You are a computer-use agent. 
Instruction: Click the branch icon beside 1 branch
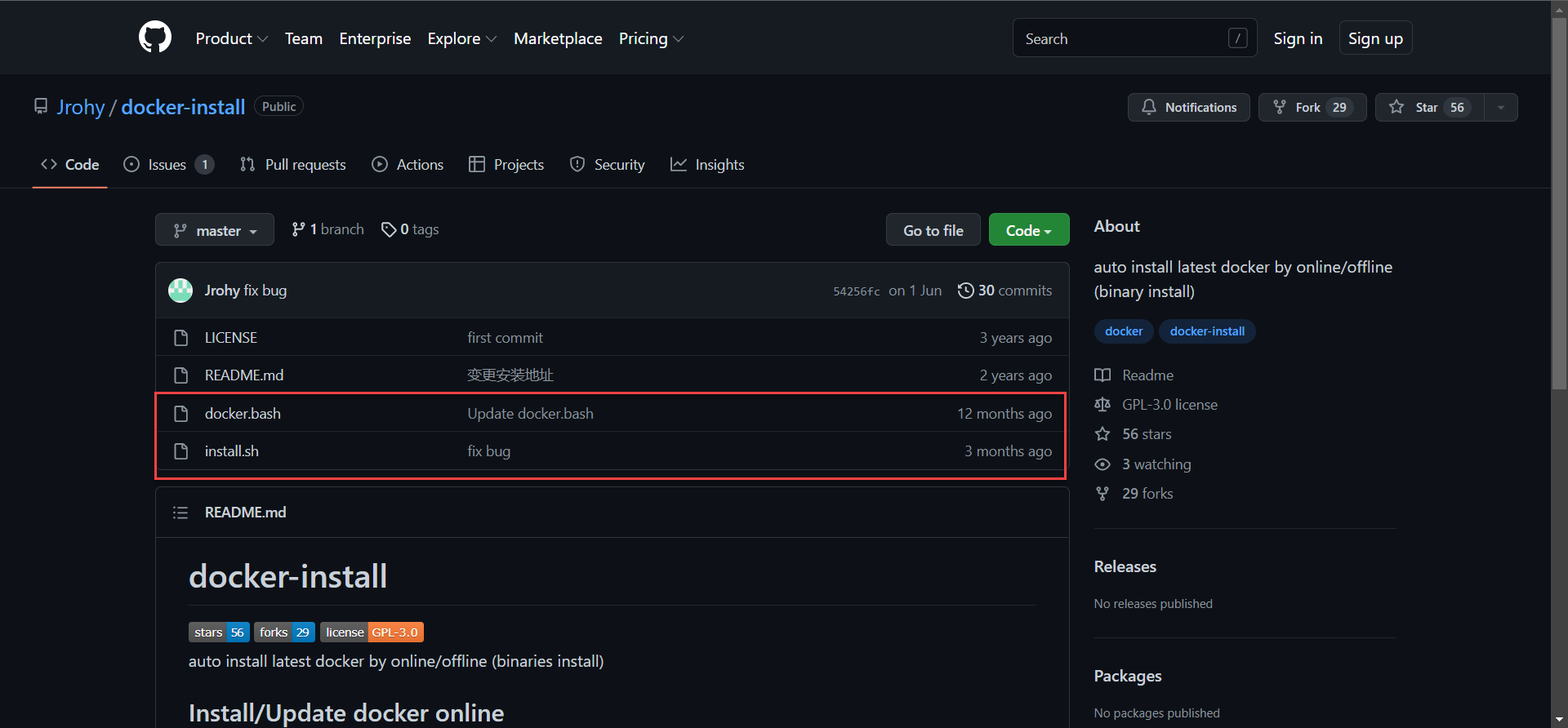[298, 230]
